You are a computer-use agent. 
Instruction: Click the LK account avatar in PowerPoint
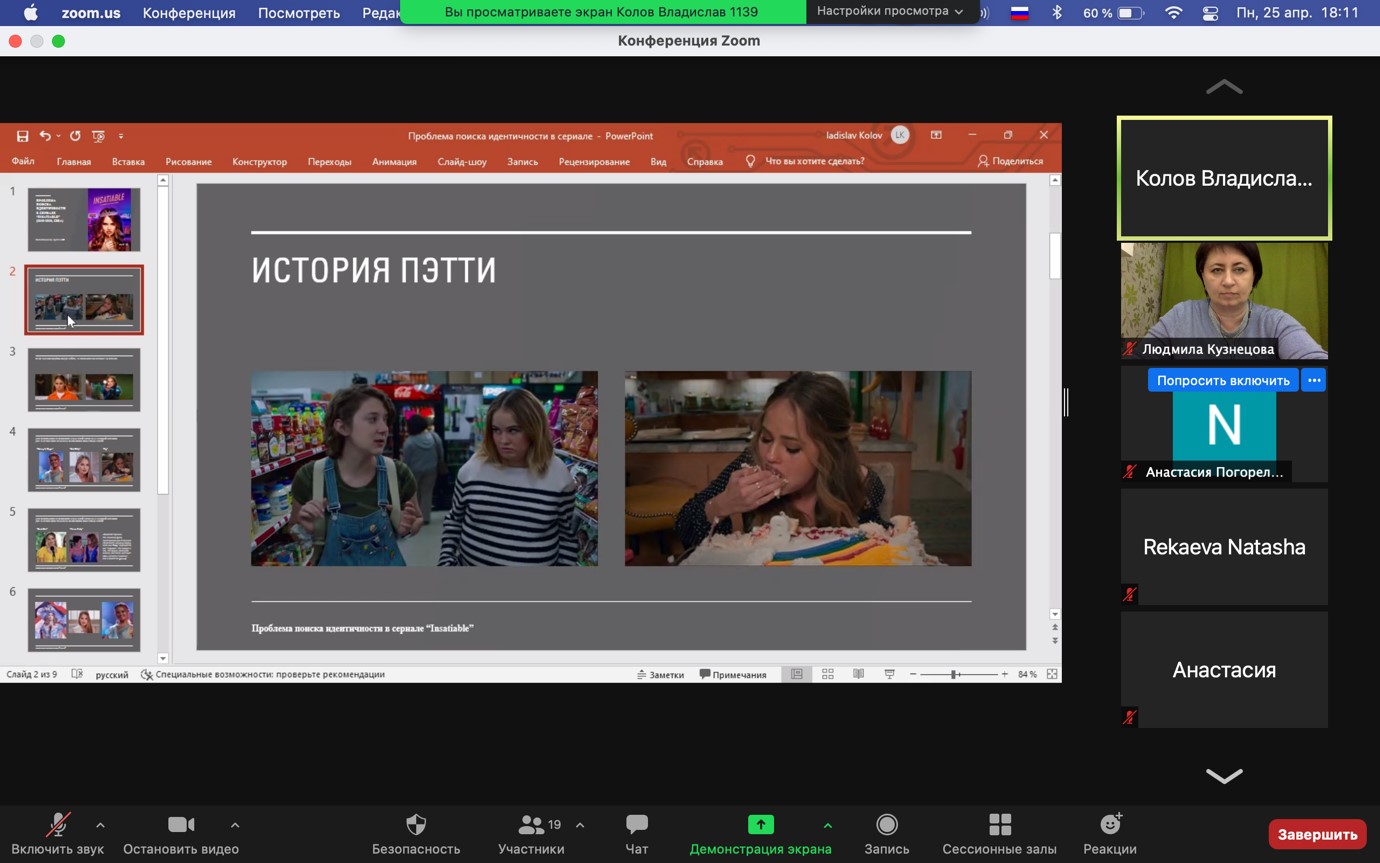[x=900, y=135]
